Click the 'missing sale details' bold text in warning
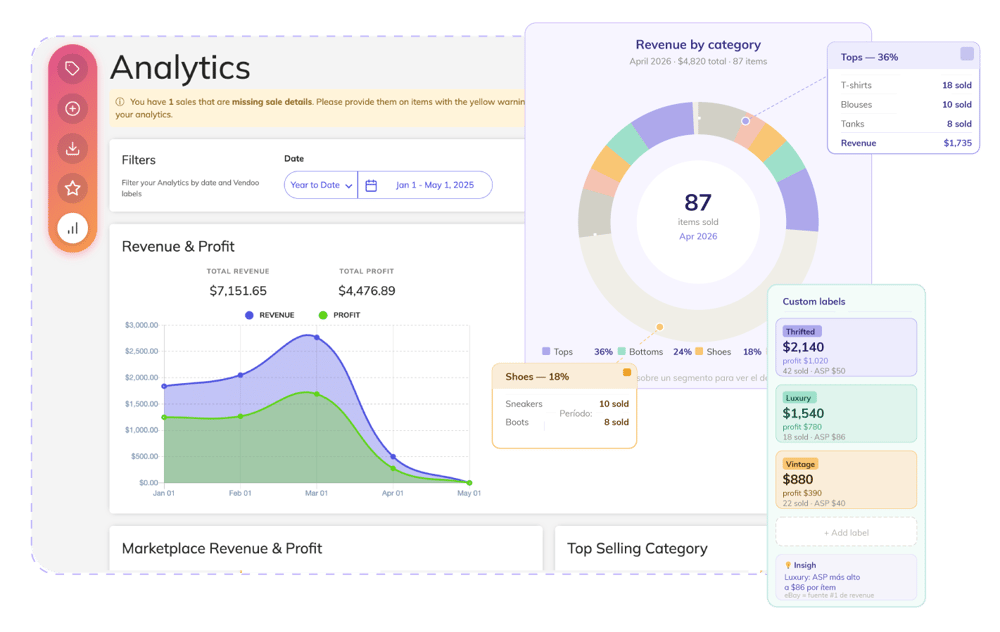This screenshot has width=1000, height=632. tap(272, 101)
